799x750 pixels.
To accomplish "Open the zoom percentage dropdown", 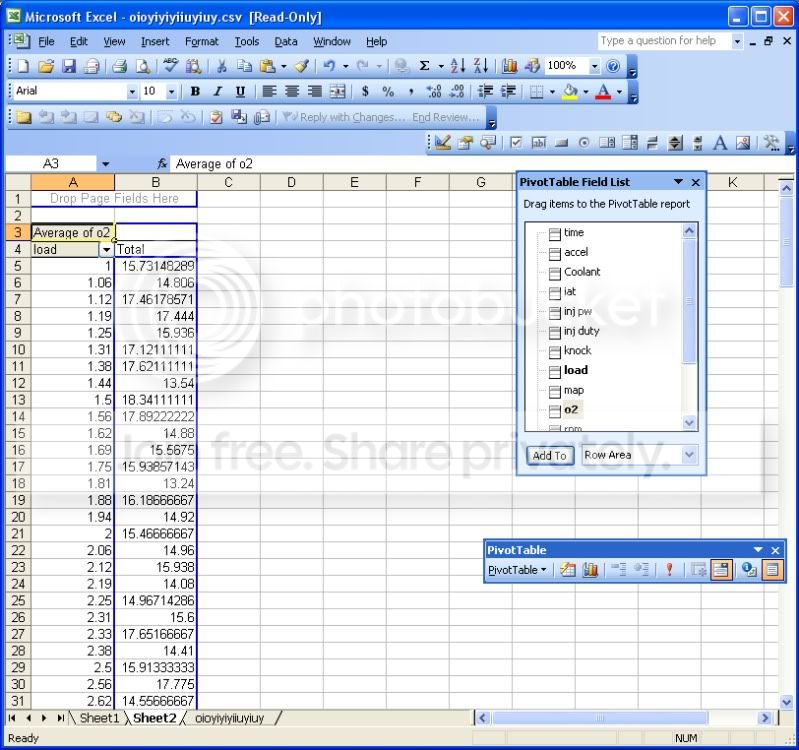I will click(x=595, y=66).
